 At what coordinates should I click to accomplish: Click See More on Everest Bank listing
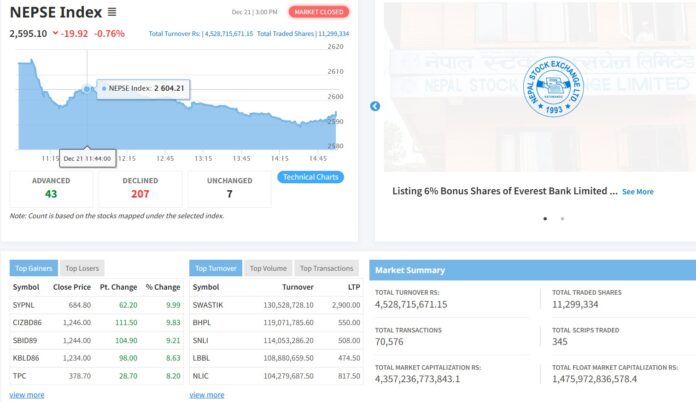(637, 192)
